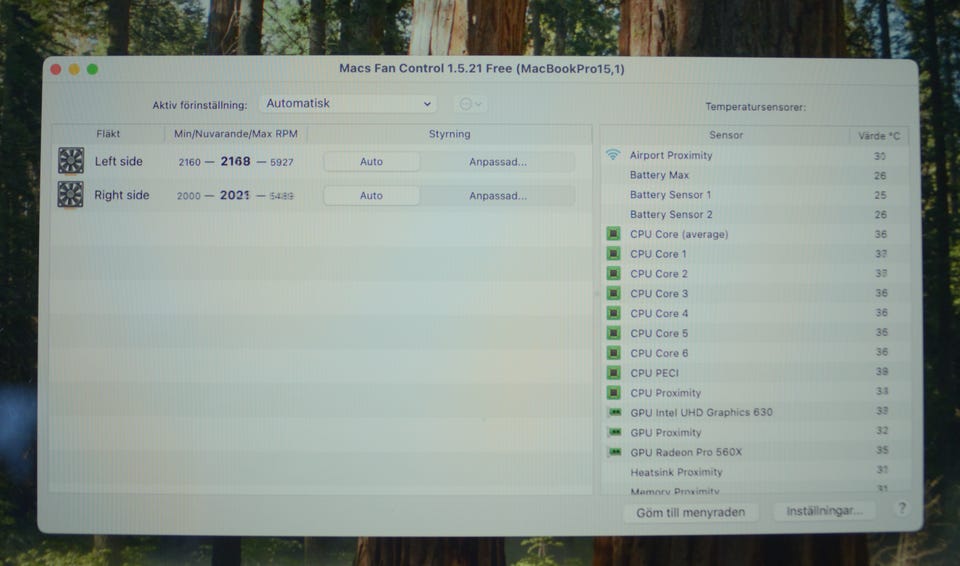Click the Min/Nuvarande/Max RPM column header
Screen dimensions: 960x566
pyautogui.click(x=236, y=134)
